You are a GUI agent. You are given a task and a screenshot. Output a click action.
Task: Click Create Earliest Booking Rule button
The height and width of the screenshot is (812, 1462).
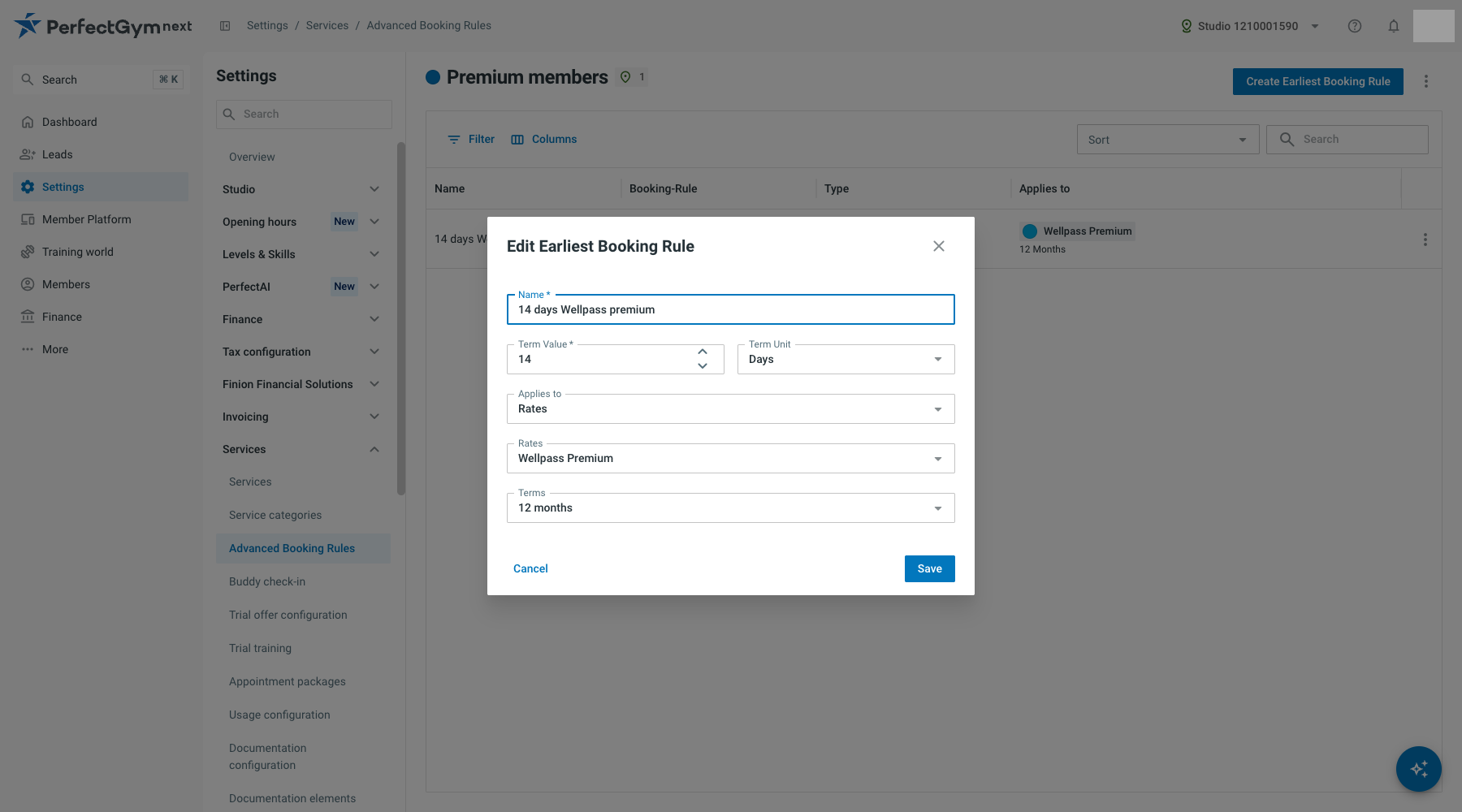(x=1317, y=81)
